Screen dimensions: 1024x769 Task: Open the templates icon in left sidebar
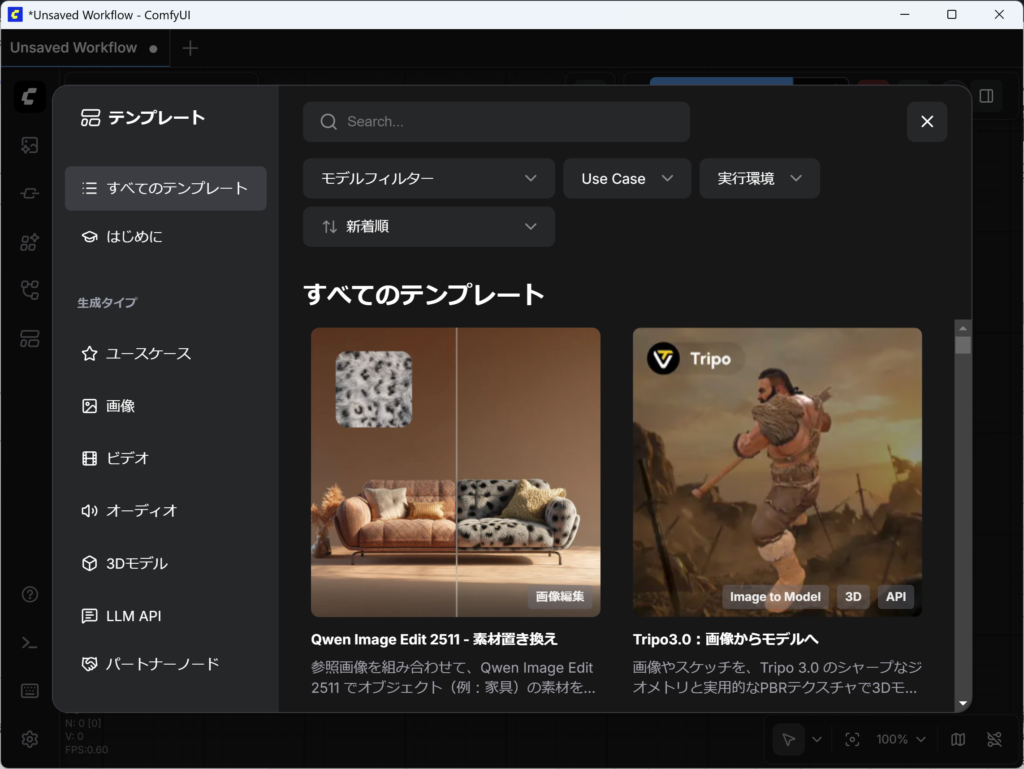click(29, 339)
